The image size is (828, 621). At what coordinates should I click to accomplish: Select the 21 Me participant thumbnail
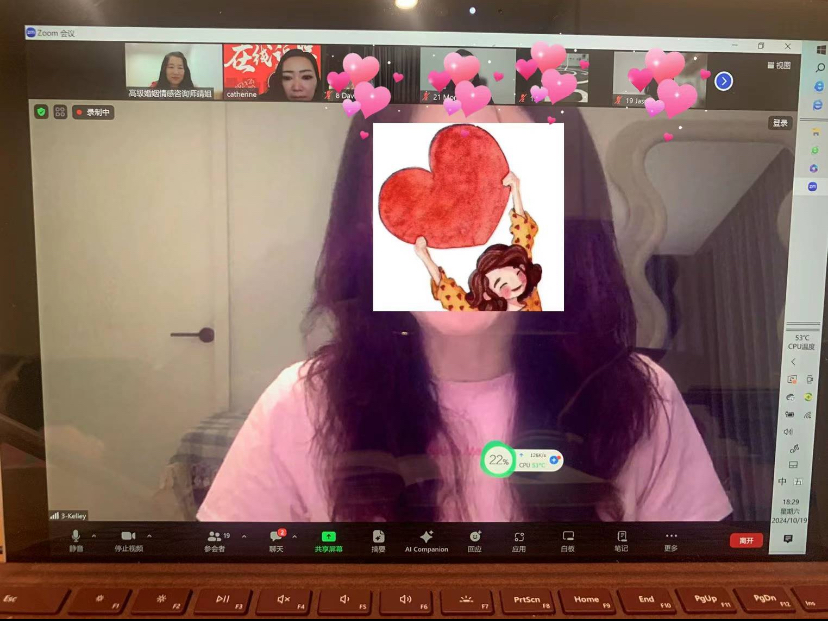click(x=468, y=76)
